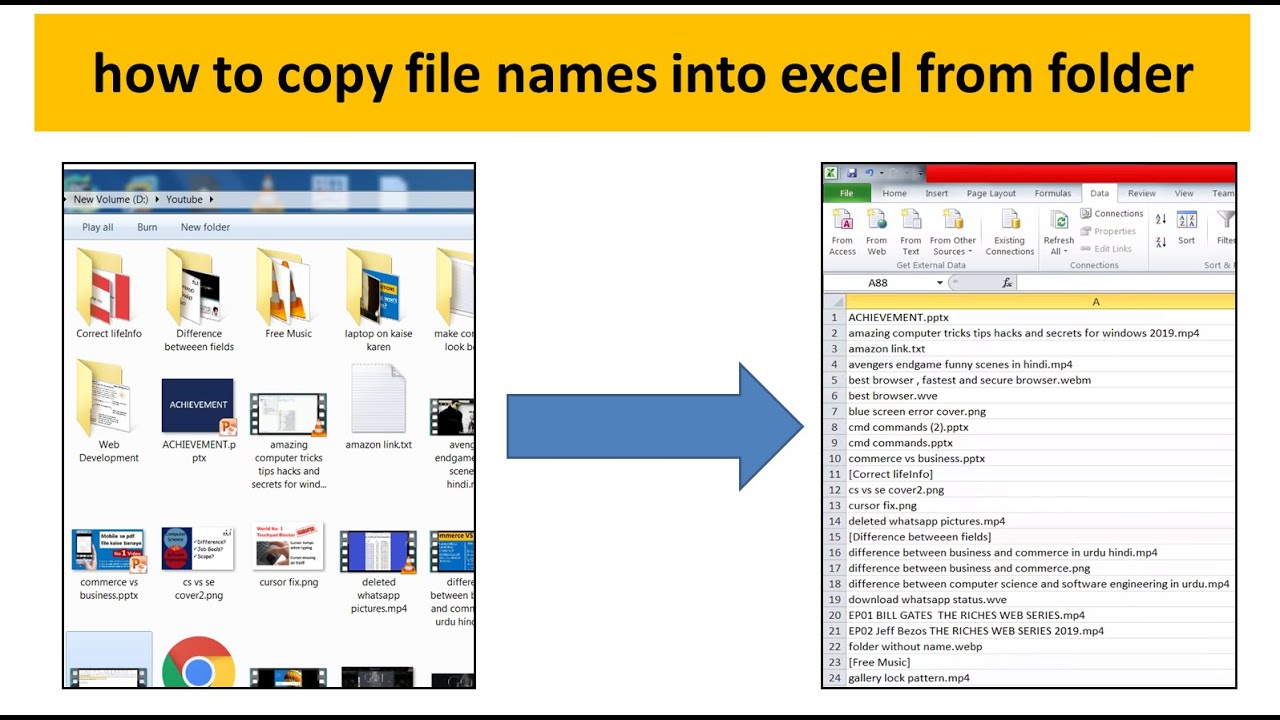Select the cell with 'cmd commands.pptx'

tap(1040, 443)
